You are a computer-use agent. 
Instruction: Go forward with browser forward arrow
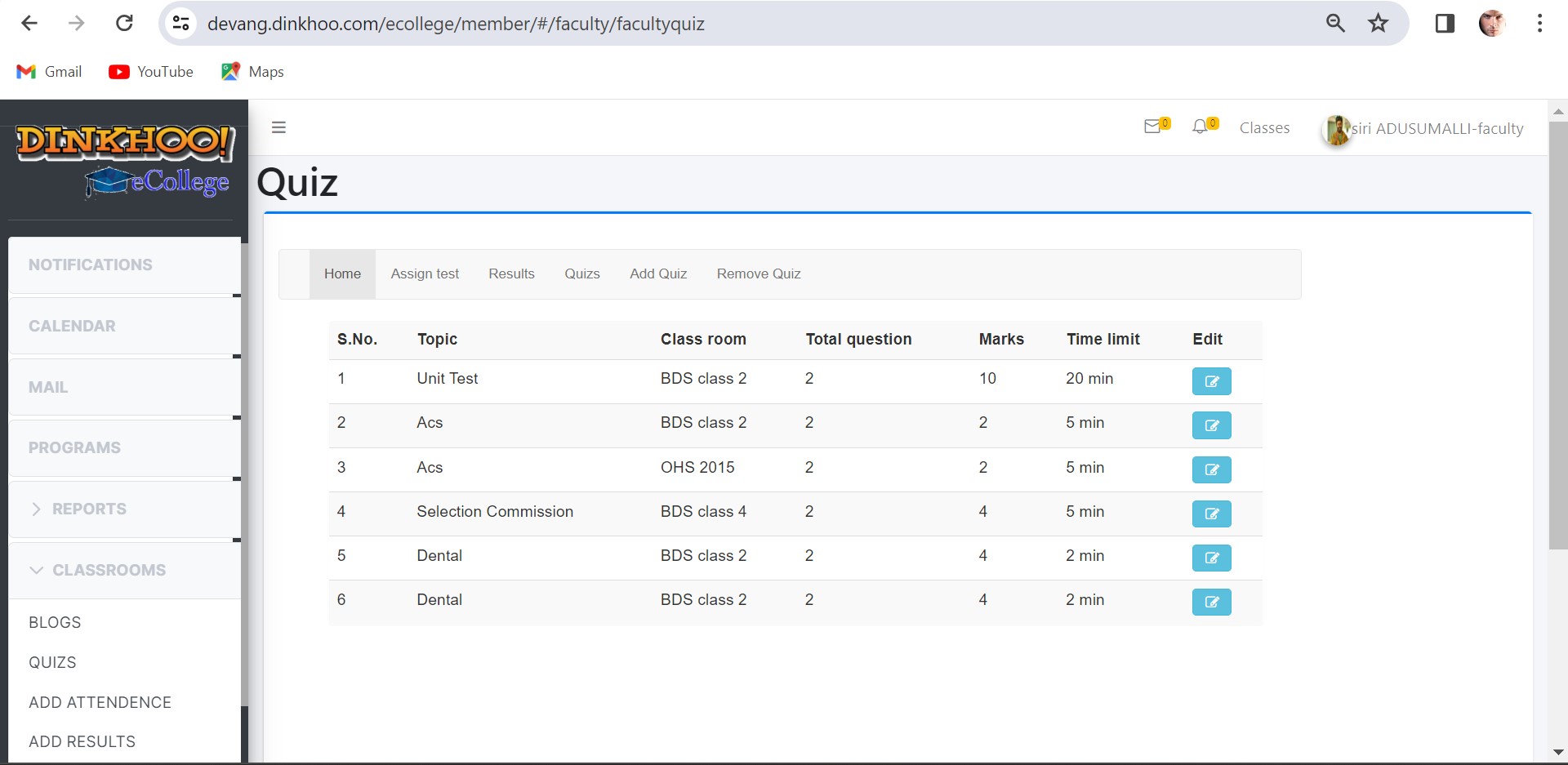click(77, 23)
